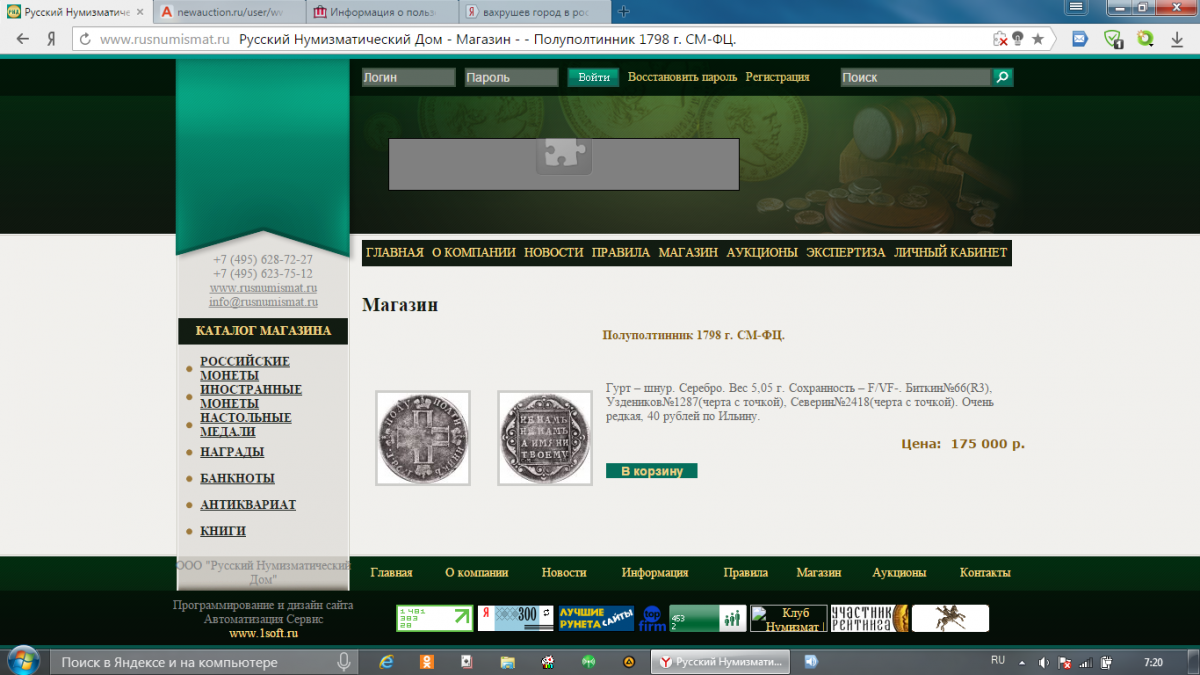
Task: Open КНИГИ catalog category
Action: [223, 531]
